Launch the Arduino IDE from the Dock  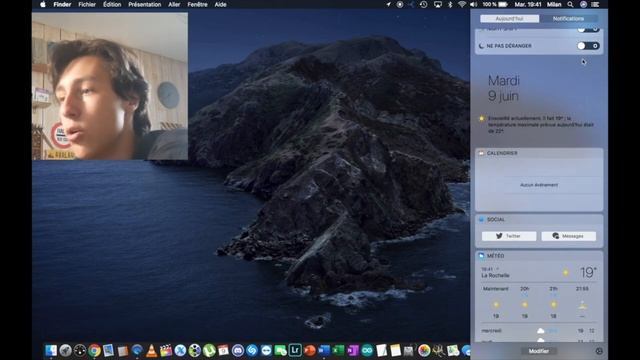(367, 350)
